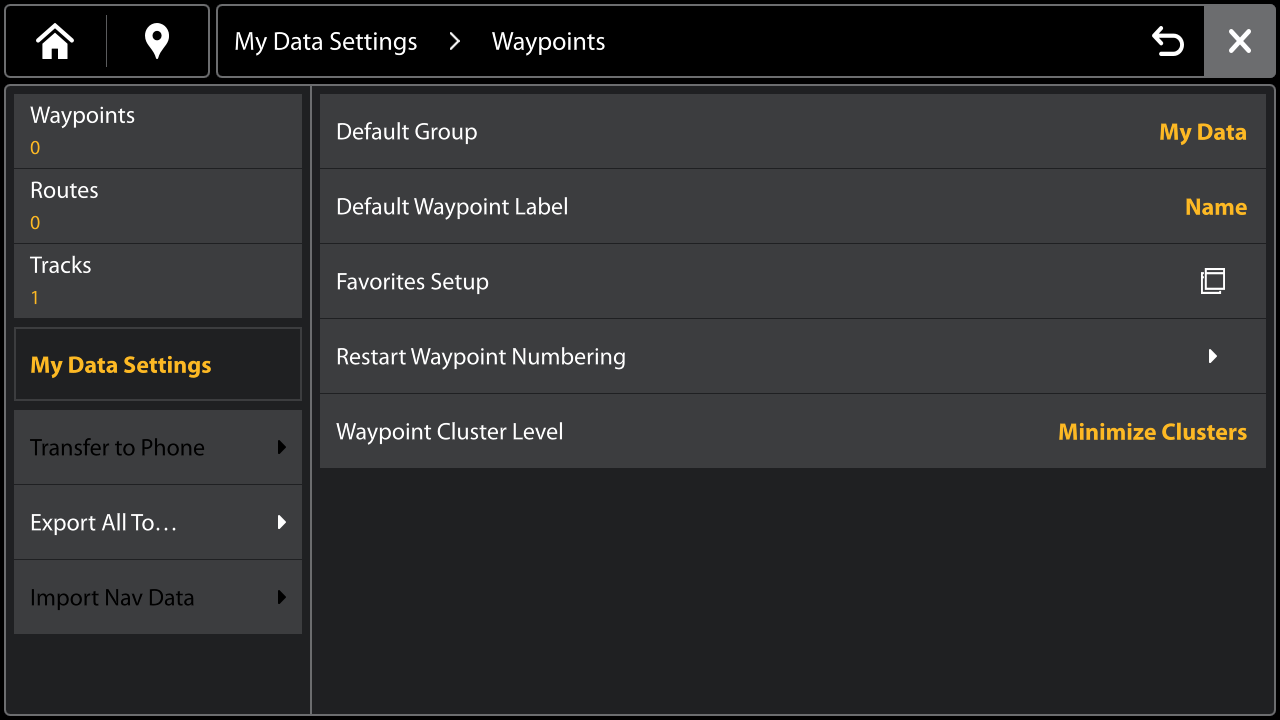Close the settings screen with the X

1239,41
